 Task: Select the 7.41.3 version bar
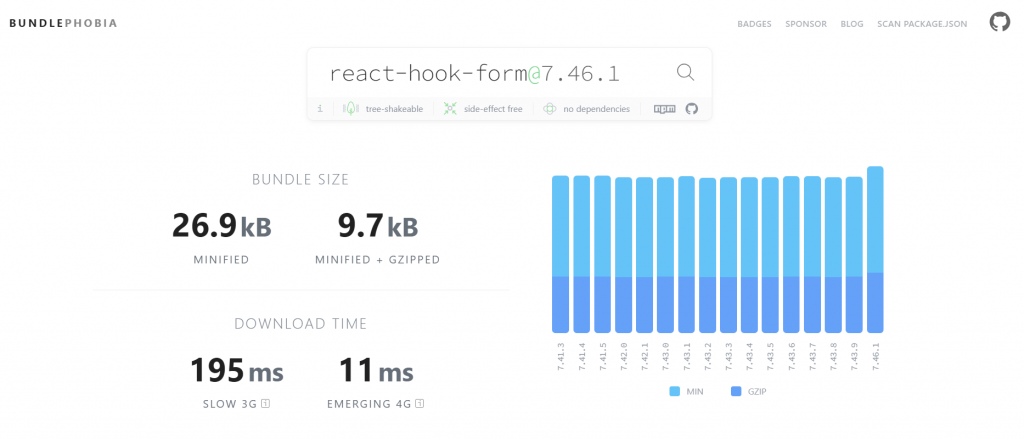[x=561, y=254]
